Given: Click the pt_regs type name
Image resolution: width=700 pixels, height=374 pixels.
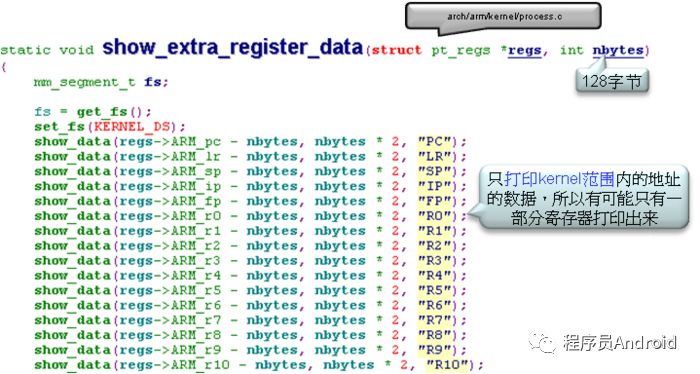Looking at the screenshot, I should click(x=461, y=50).
